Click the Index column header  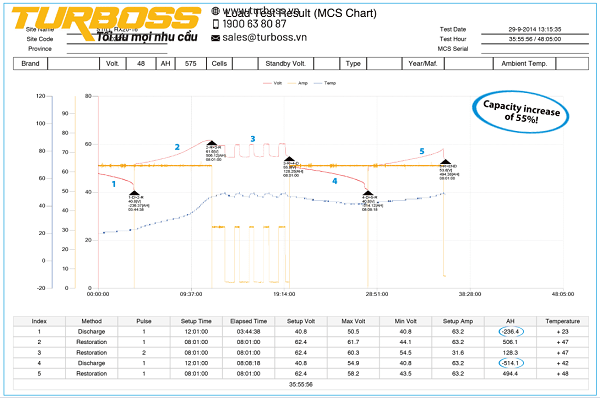[39, 321]
